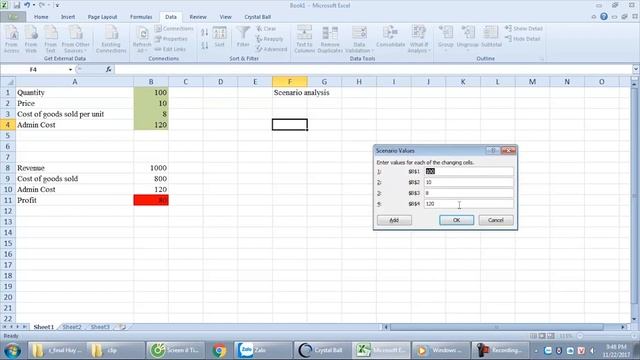Click the Excel Help question mark icon
Image resolution: width=640 pixels, height=360 pixels.
pos(604,17)
